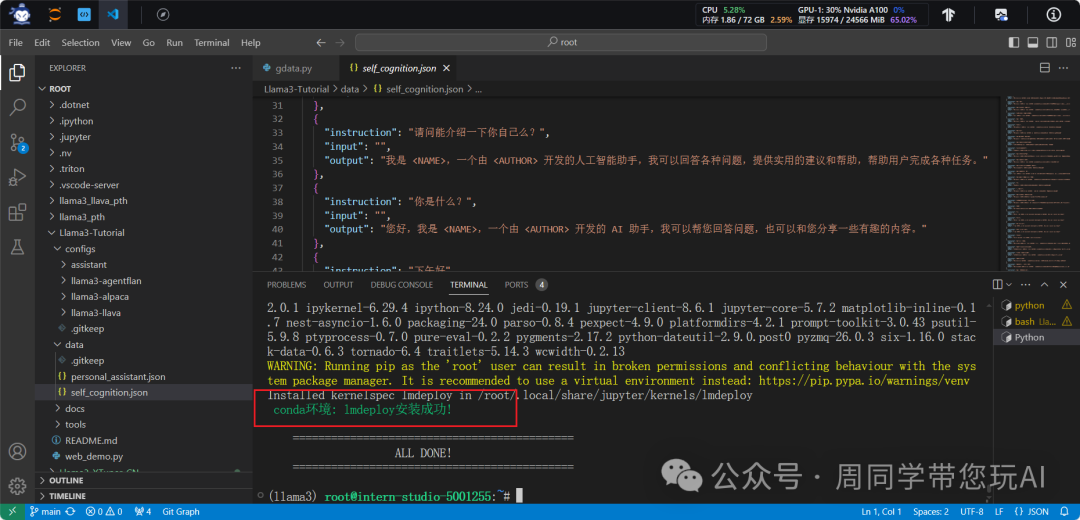Synchronize changes with the sync icon
This screenshot has height=520, width=1080.
tap(70, 512)
